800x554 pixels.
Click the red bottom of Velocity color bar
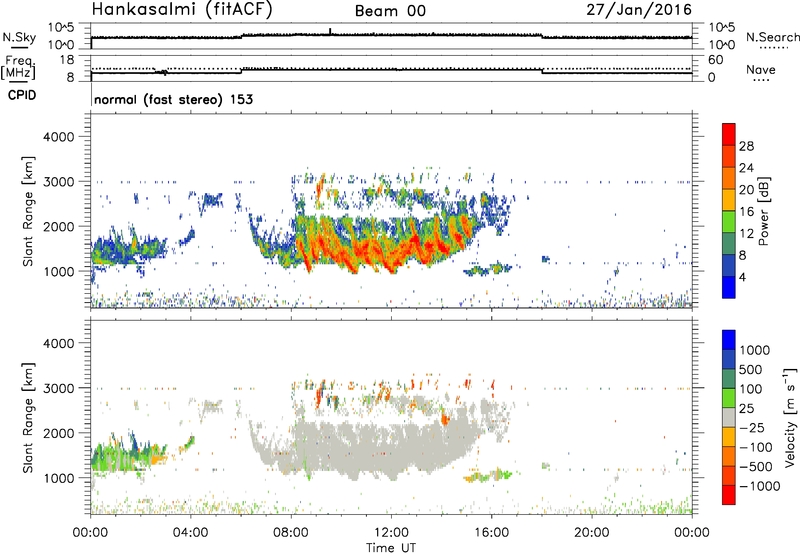coord(729,495)
